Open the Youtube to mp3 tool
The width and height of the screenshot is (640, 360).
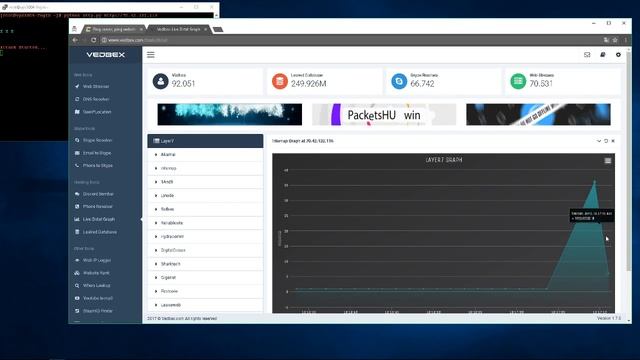[x=98, y=298]
